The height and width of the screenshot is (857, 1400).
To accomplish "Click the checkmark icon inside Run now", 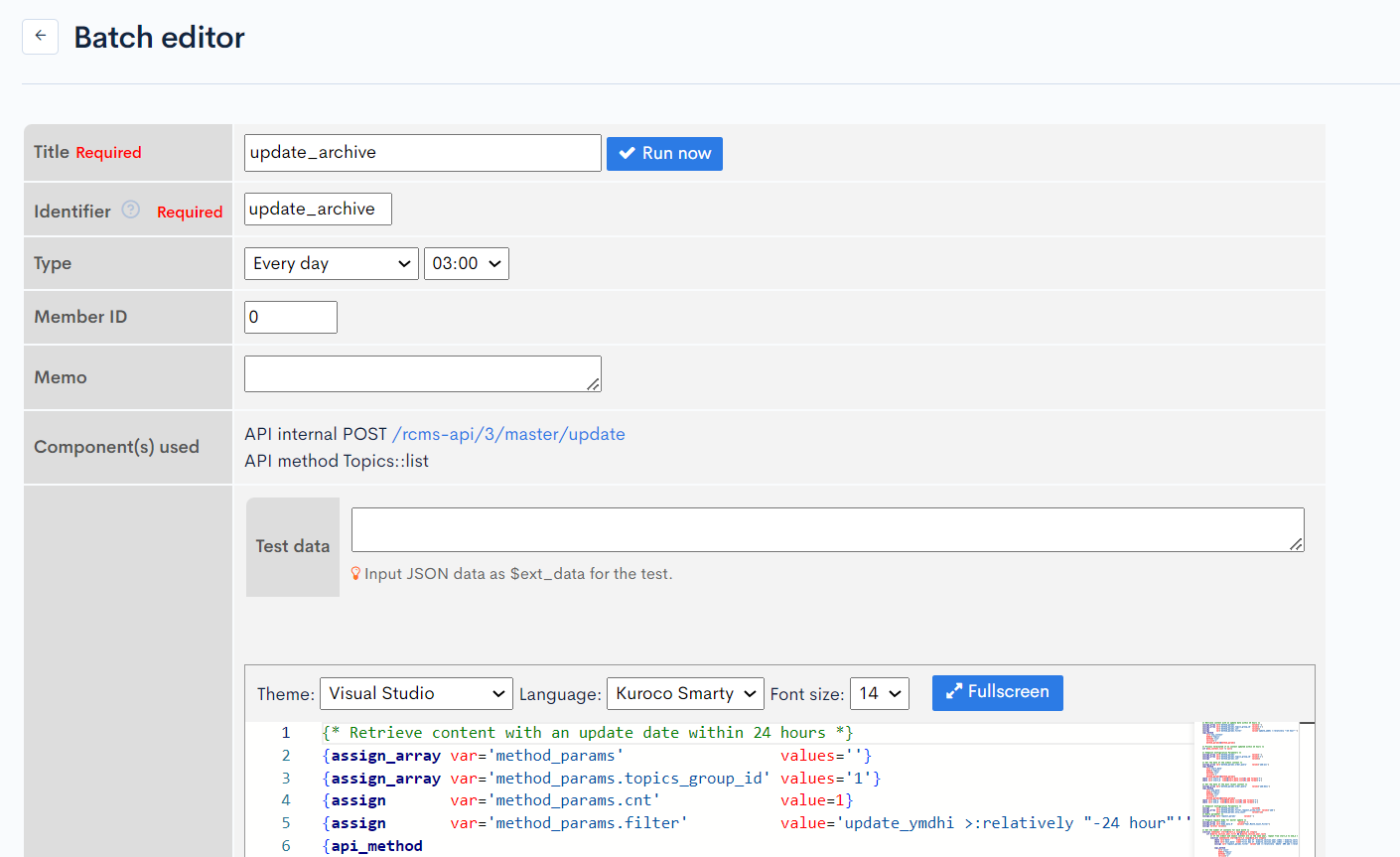I will 627,153.
